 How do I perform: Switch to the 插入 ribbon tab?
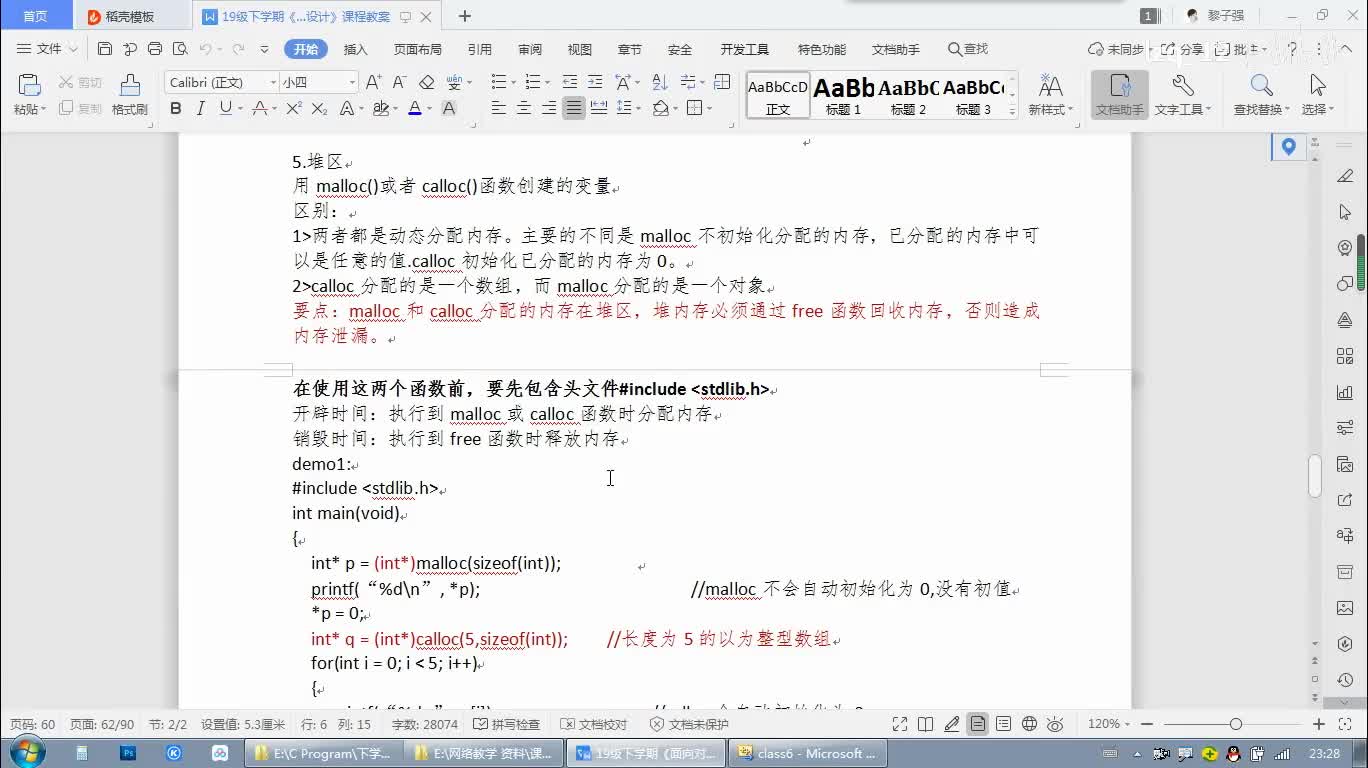click(355, 49)
